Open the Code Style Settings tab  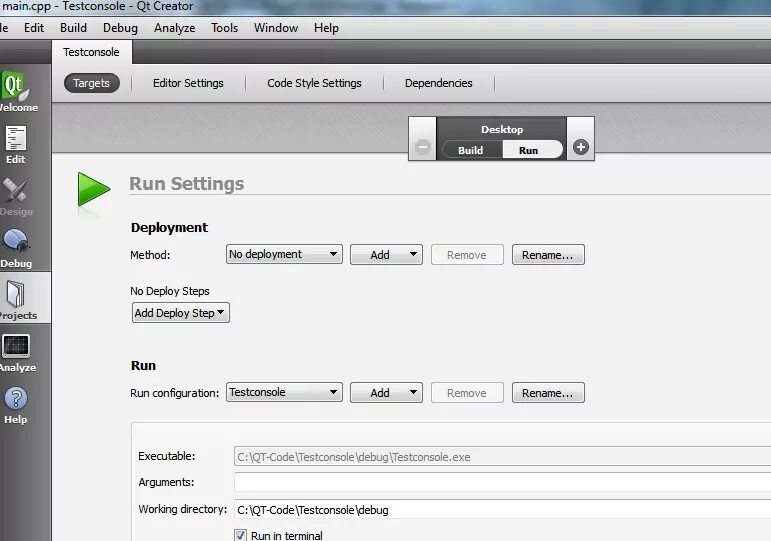tap(314, 83)
